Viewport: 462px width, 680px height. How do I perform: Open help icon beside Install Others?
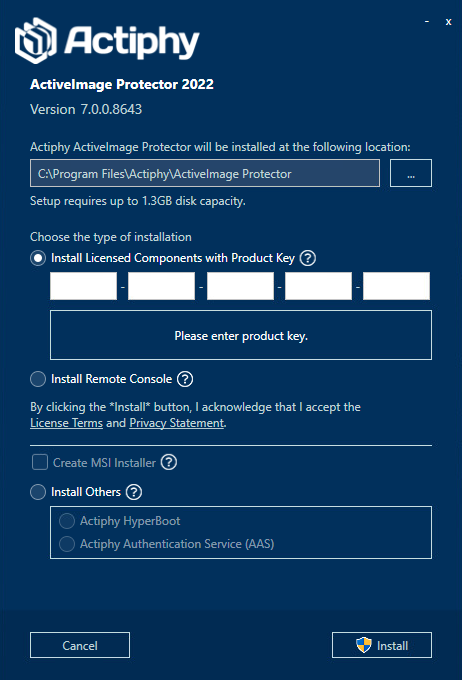pyautogui.click(x=134, y=492)
